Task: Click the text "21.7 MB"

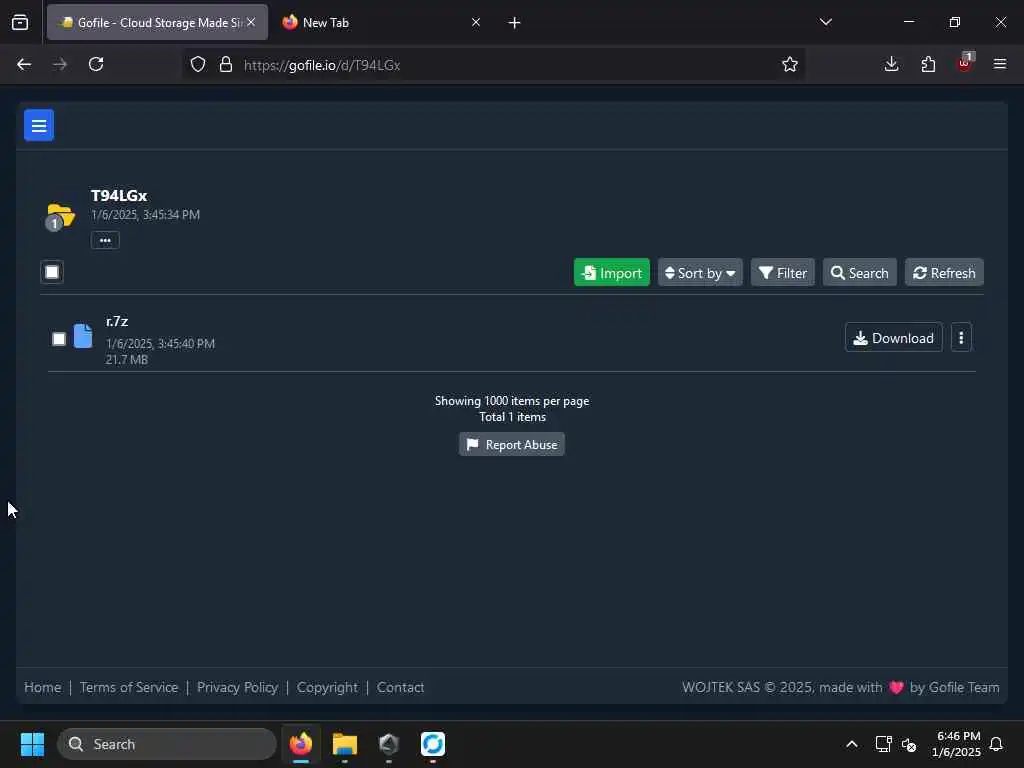Action: click(127, 359)
